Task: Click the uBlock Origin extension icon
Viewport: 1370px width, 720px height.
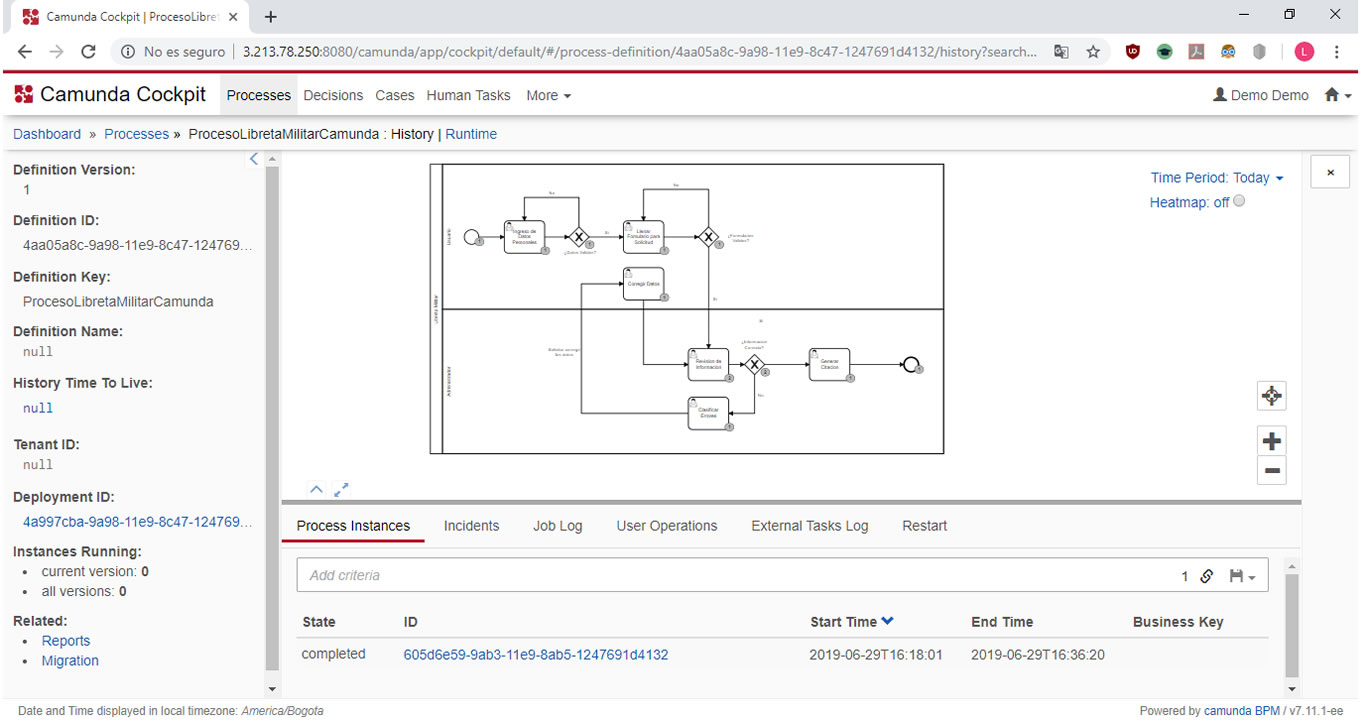Action: (x=1133, y=52)
